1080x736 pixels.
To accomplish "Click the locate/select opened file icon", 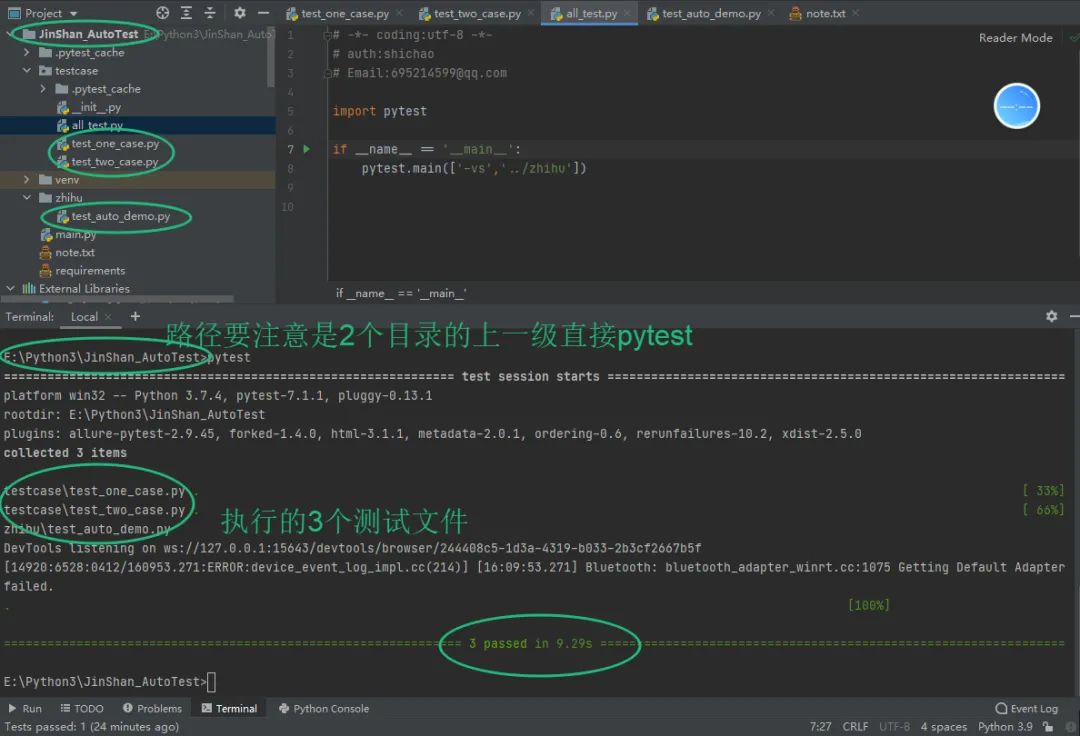I will coord(163,12).
